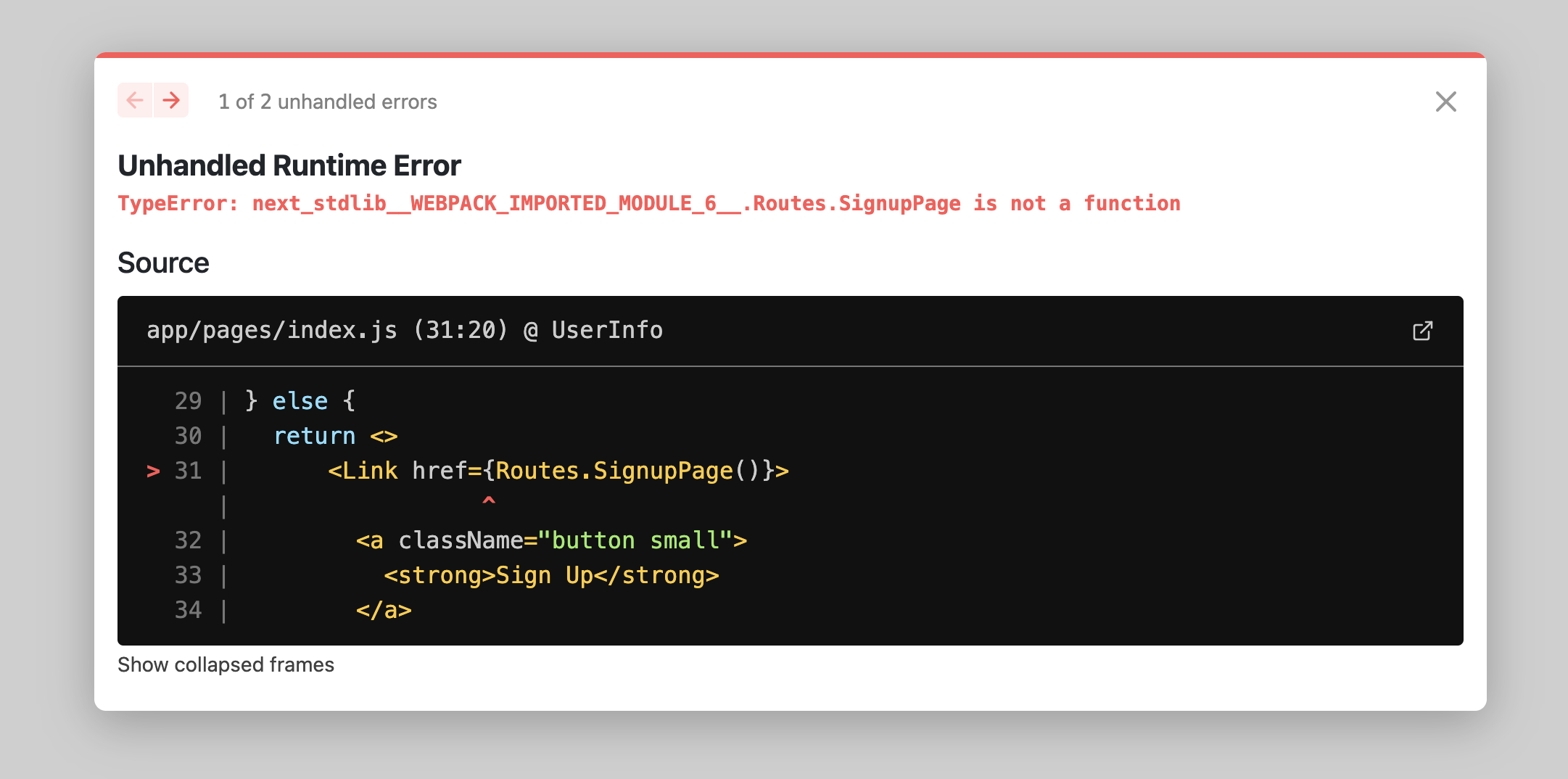Click the Sign Up strong tag text
Screen dimensions: 1568x779
point(551,575)
